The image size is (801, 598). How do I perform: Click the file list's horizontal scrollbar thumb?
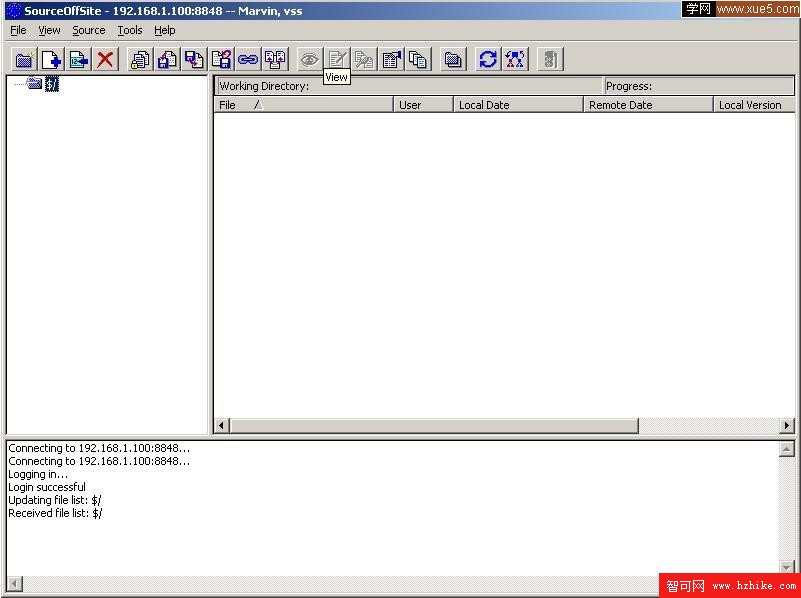click(x=434, y=425)
